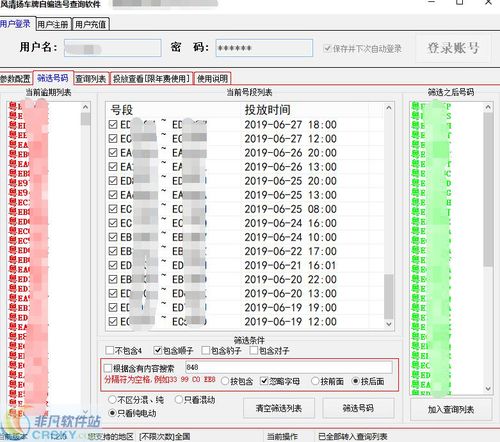500x442 pixels.
Task: Click the 筛选号码 button
Action: click(358, 408)
